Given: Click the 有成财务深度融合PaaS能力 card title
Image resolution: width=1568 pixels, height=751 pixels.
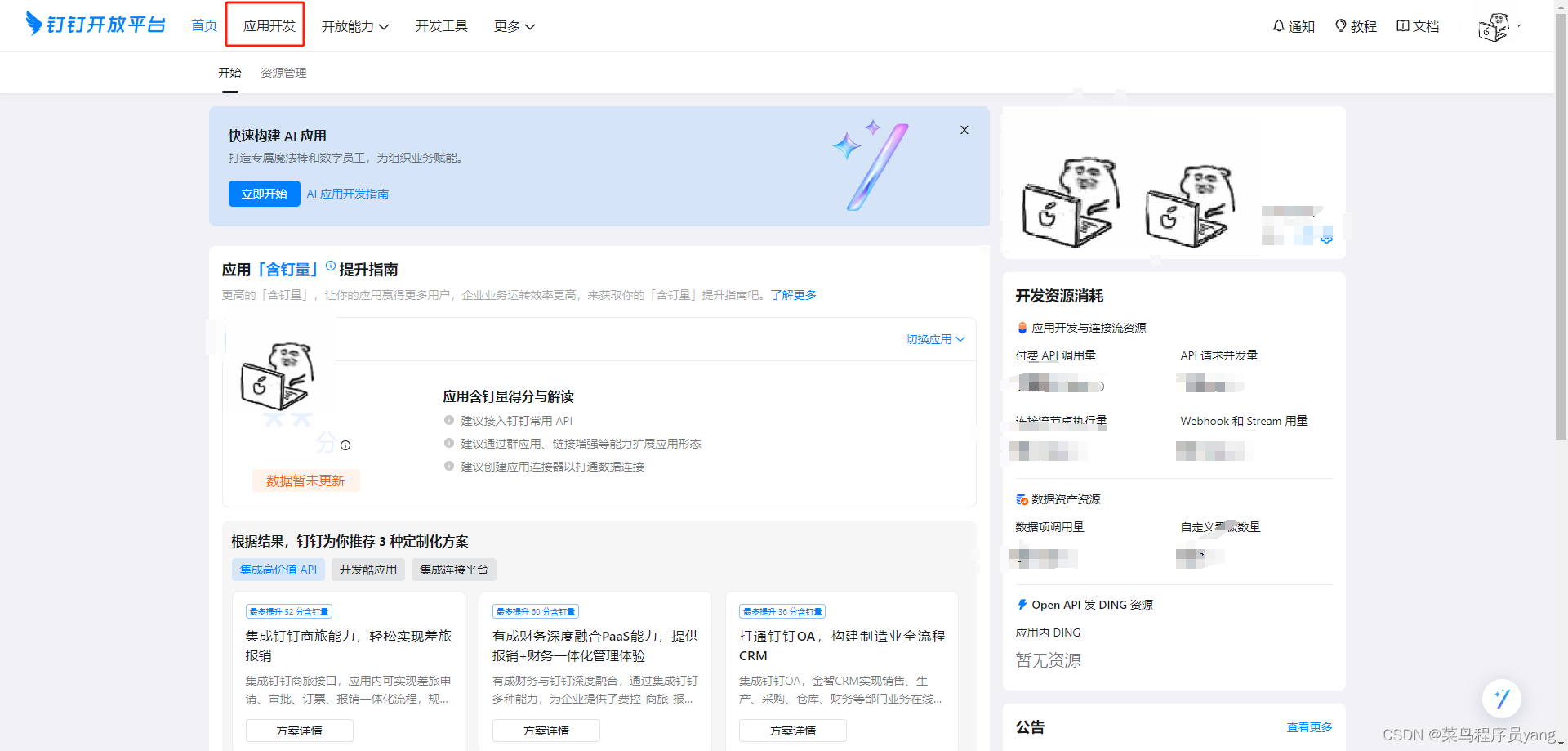Looking at the screenshot, I should pos(595,646).
